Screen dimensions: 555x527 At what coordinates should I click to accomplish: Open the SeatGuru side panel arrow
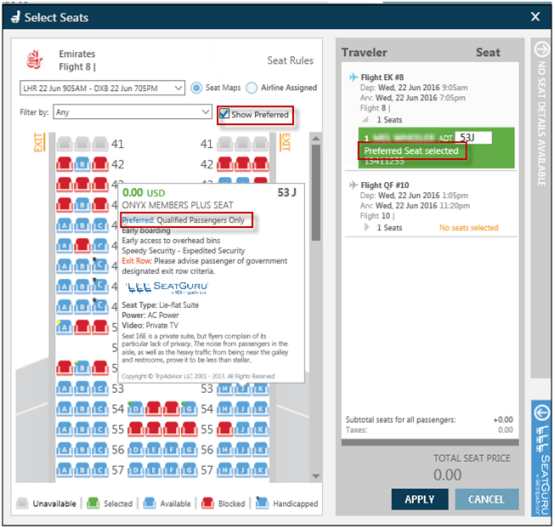click(542, 413)
